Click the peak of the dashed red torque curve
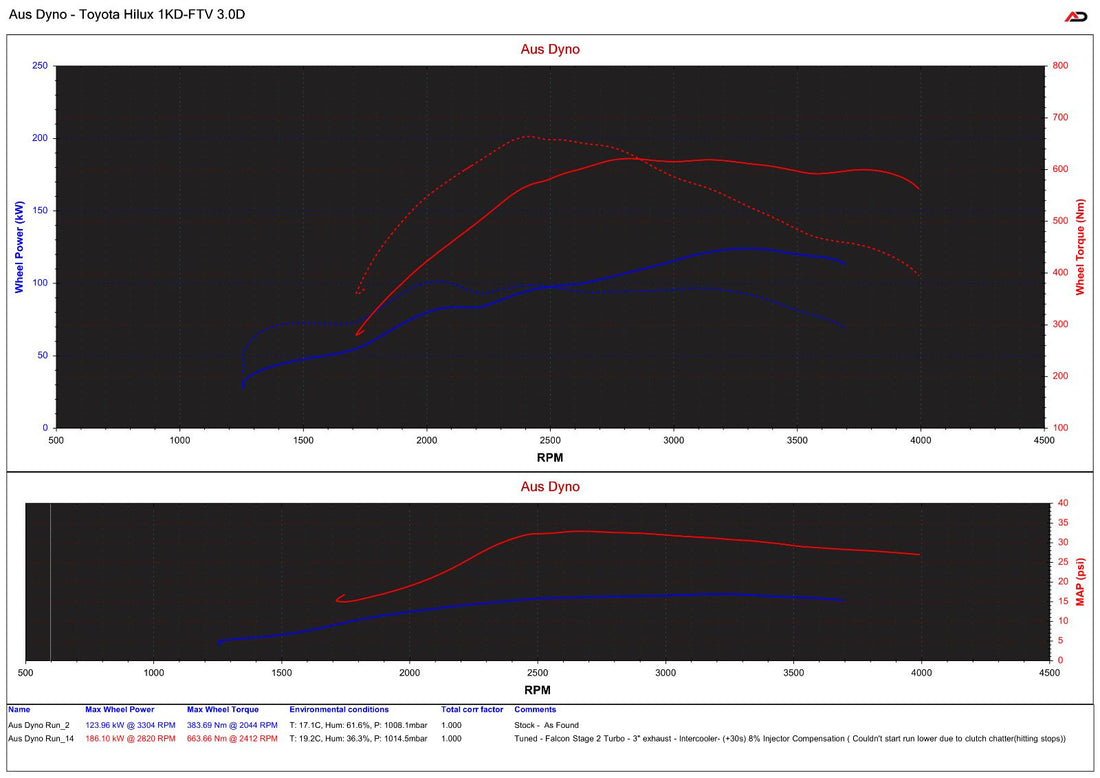Screen dimensions: 1100x778 pyautogui.click(x=528, y=137)
